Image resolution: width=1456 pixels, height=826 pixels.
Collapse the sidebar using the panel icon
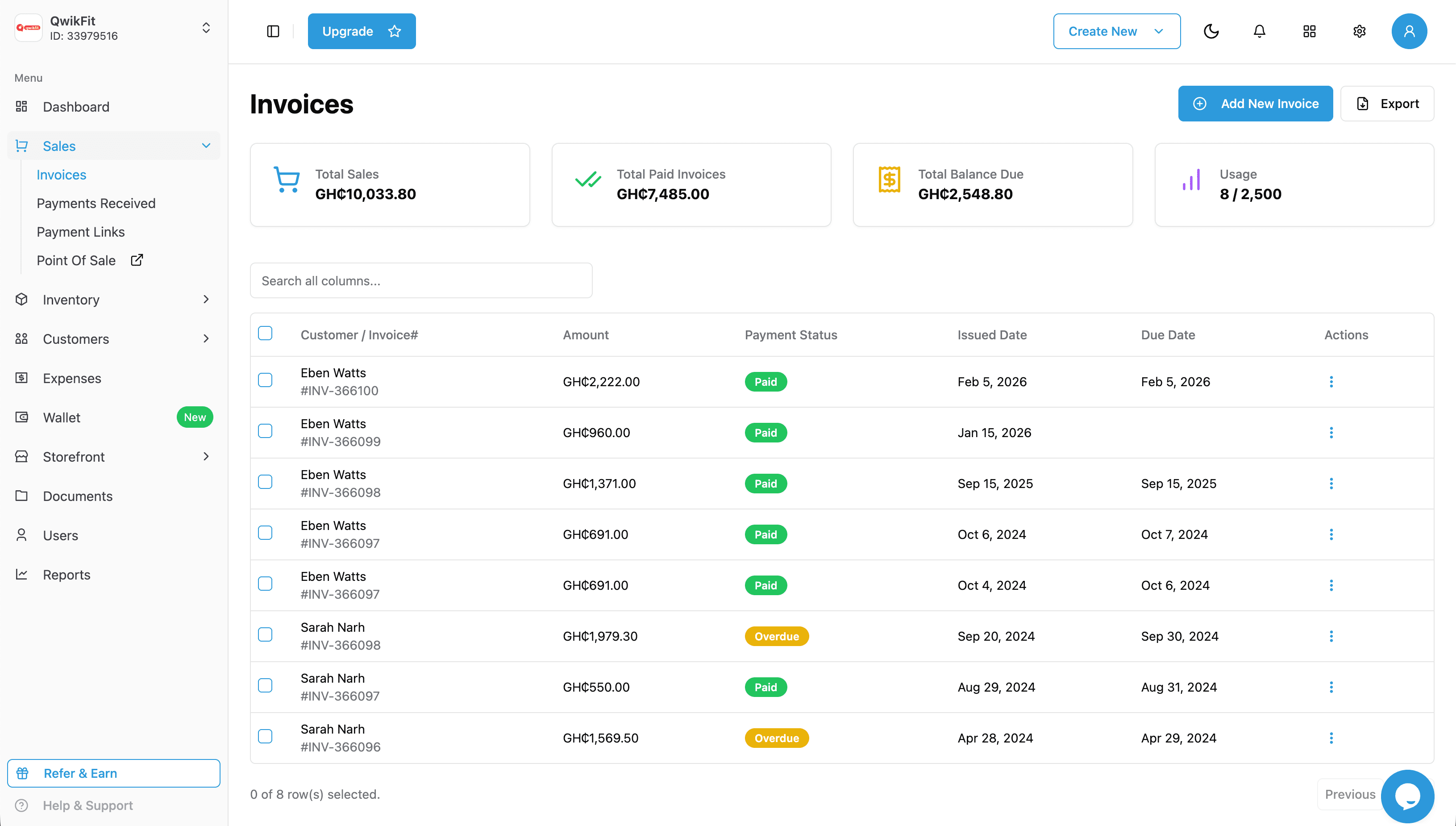pyautogui.click(x=272, y=31)
